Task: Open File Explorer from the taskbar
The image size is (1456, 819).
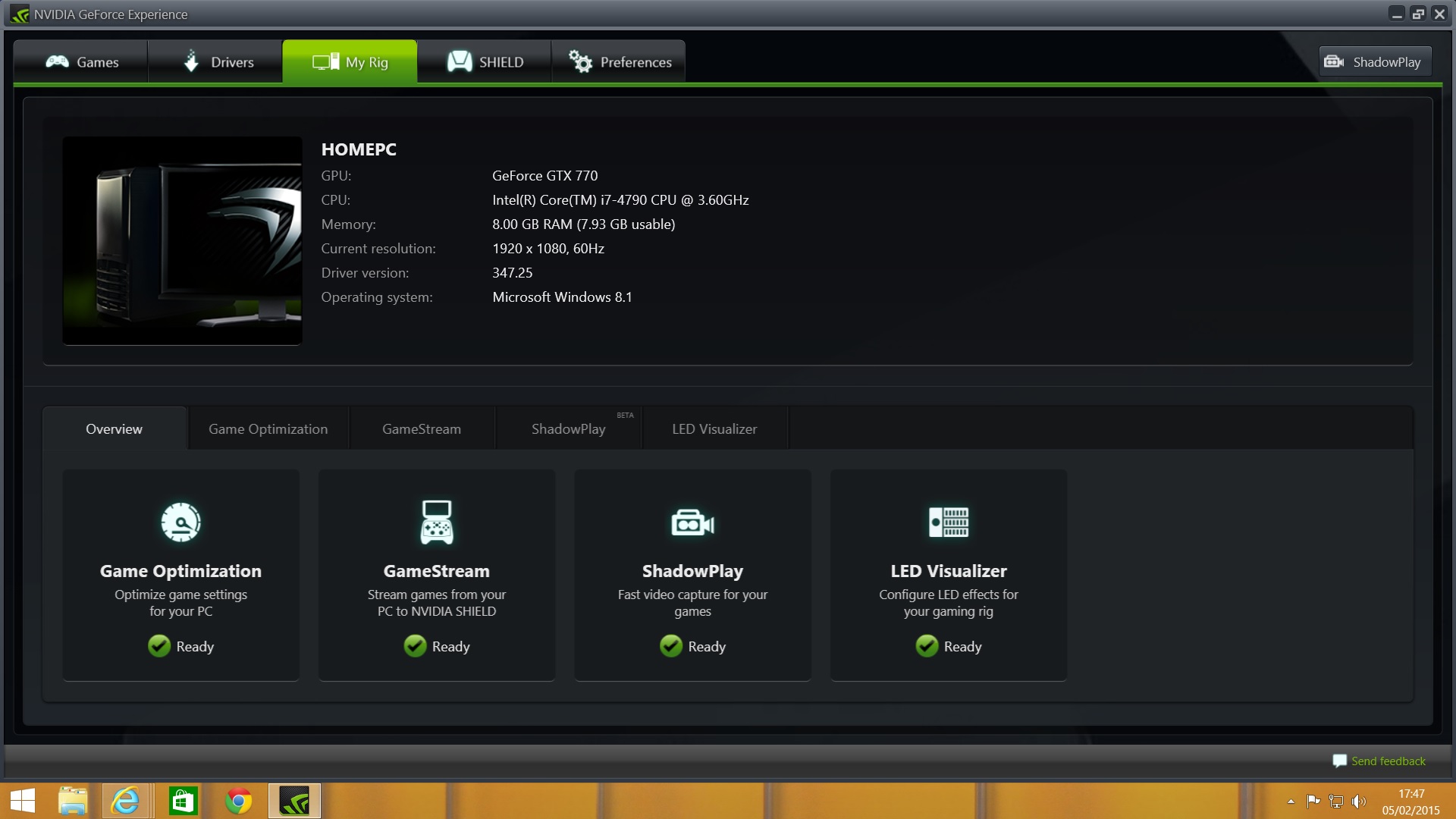Action: coord(73,801)
